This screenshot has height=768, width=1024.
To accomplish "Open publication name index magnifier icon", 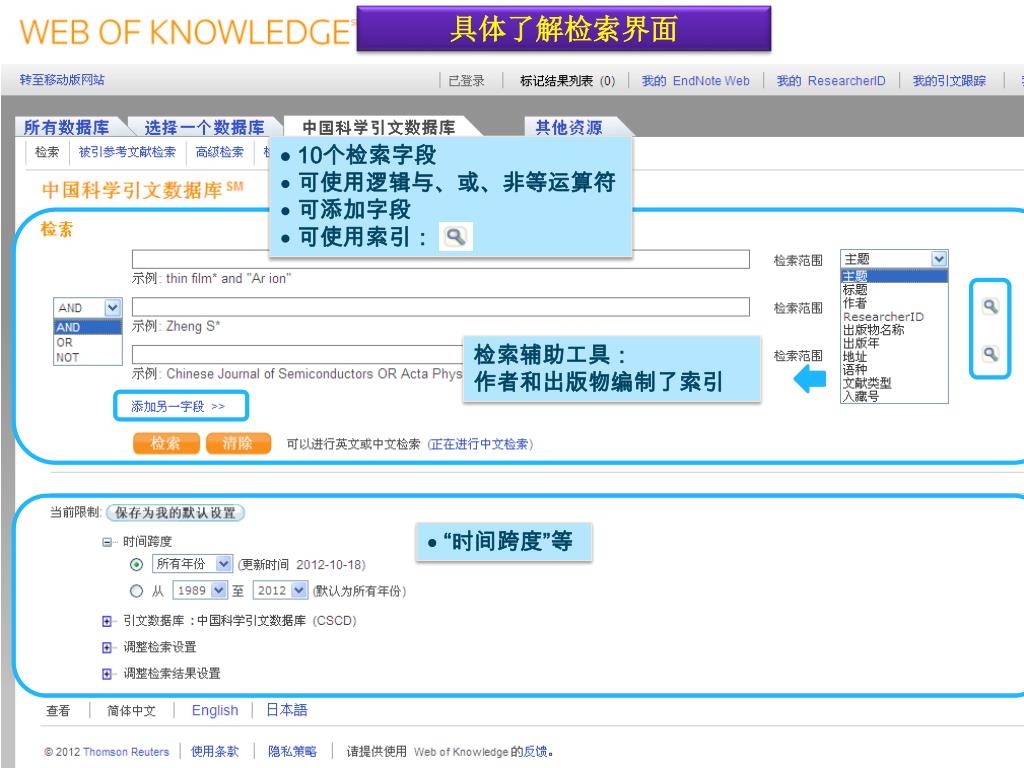I will pyautogui.click(x=990, y=353).
